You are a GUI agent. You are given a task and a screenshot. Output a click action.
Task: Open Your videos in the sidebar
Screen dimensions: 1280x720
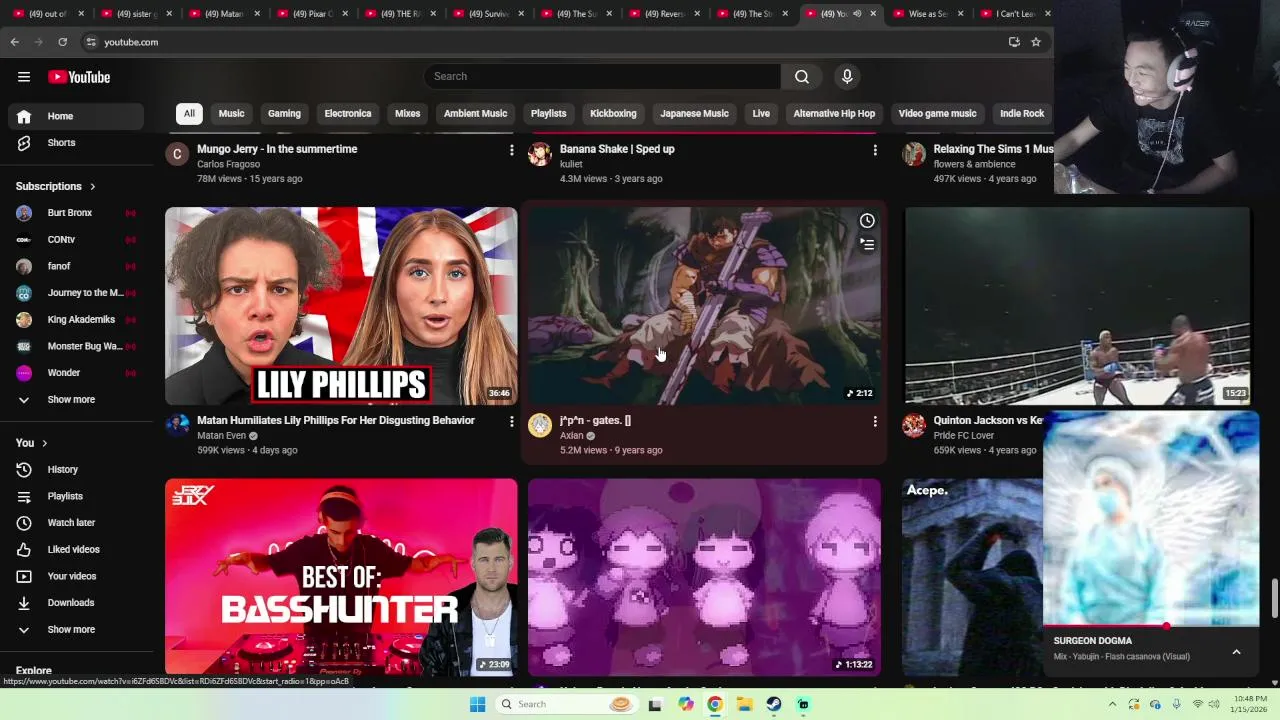point(76,576)
